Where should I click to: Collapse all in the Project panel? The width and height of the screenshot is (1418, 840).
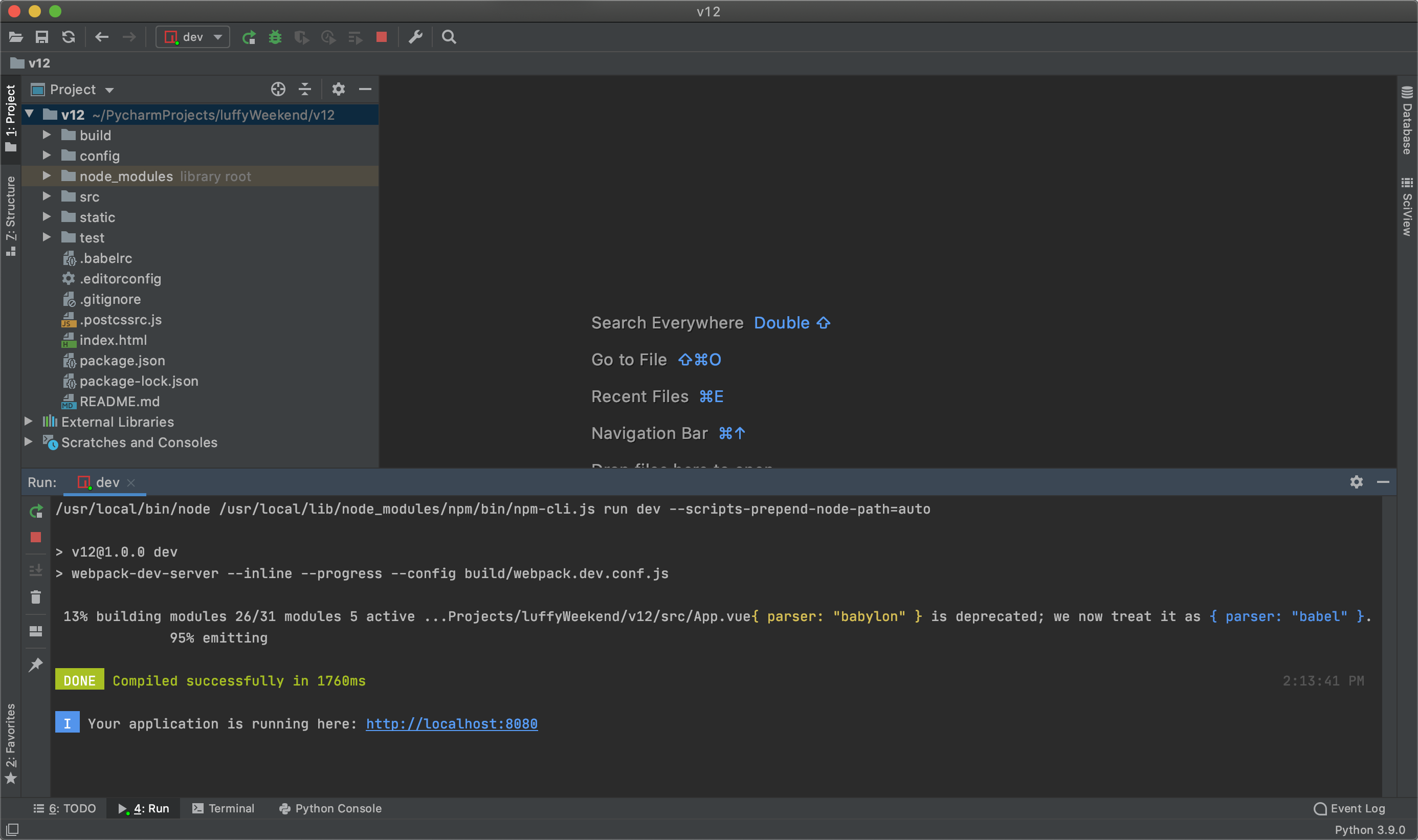pos(304,89)
